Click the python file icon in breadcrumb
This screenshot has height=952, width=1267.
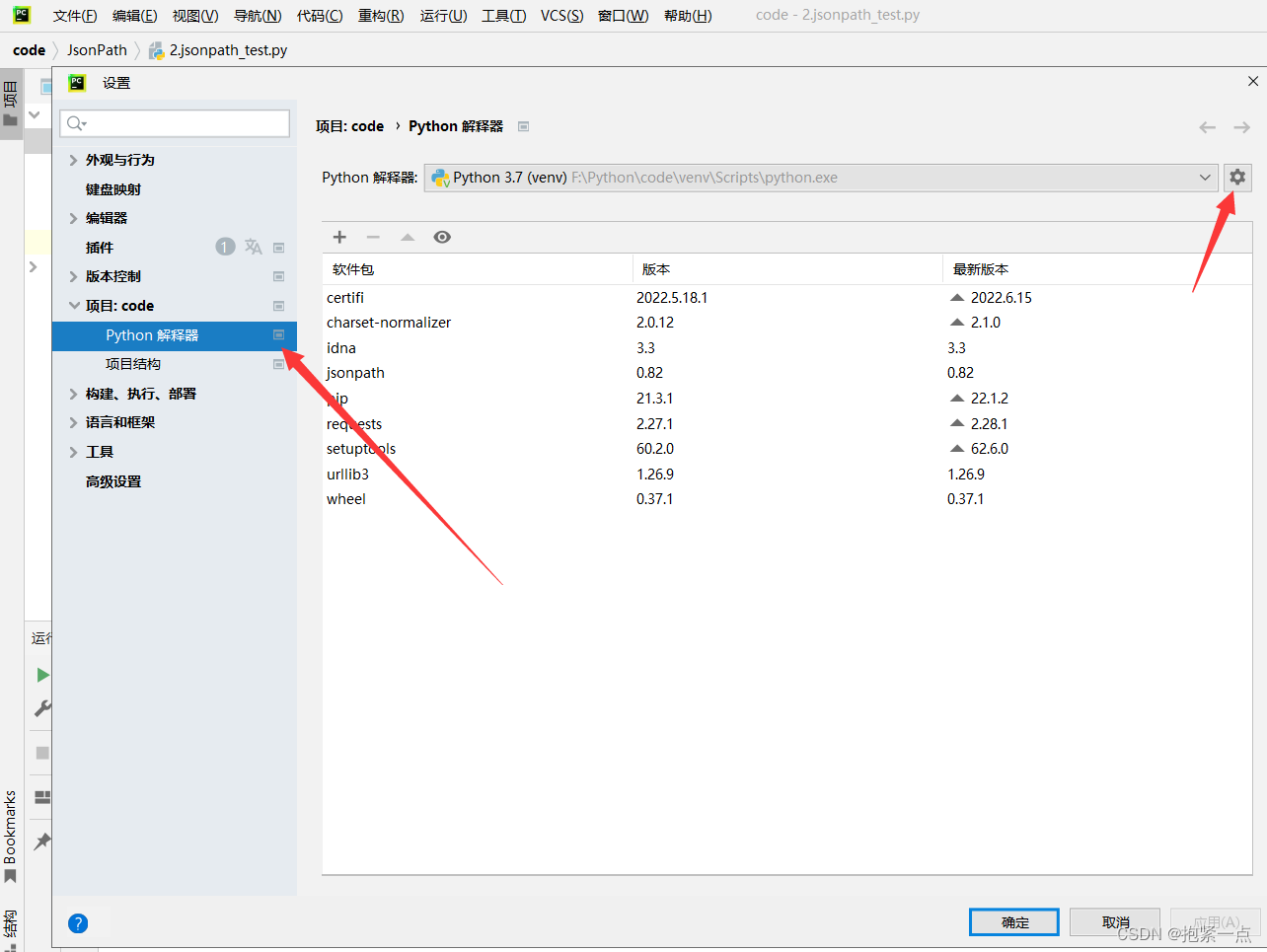pyautogui.click(x=156, y=50)
